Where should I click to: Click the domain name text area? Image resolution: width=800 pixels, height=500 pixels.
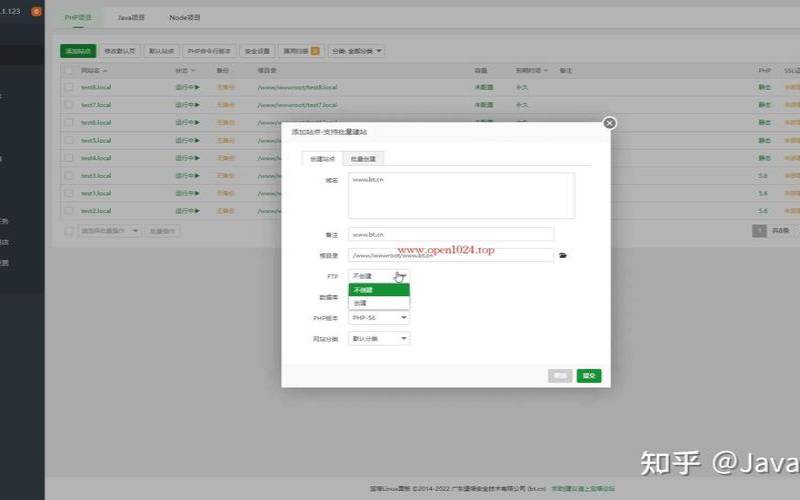click(x=461, y=195)
